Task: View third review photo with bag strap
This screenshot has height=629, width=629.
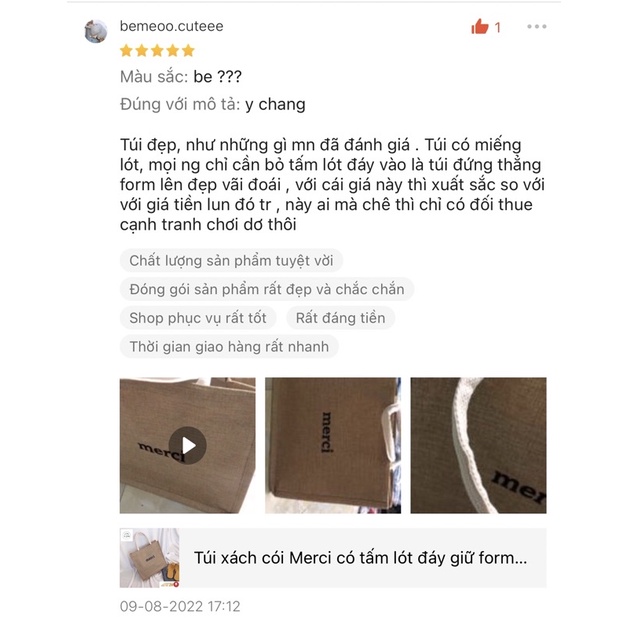Action: coord(478,445)
